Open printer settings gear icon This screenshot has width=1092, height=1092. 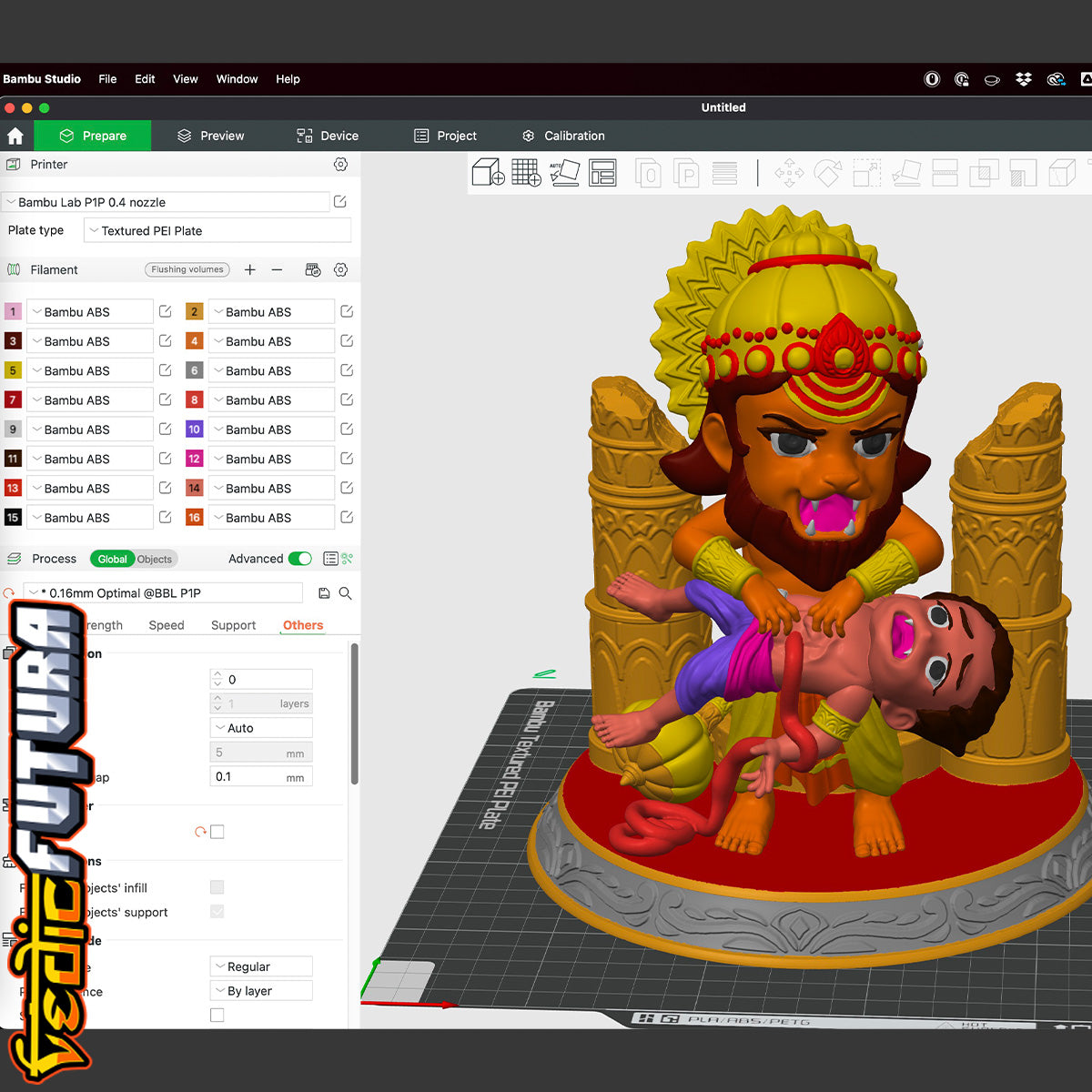click(340, 165)
